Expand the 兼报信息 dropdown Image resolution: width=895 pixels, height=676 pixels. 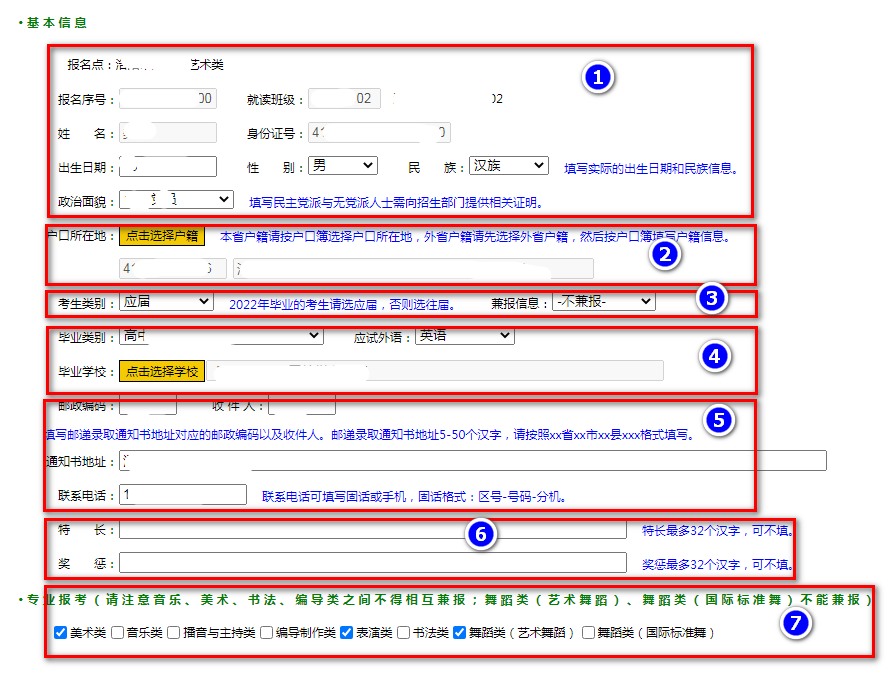(x=603, y=301)
